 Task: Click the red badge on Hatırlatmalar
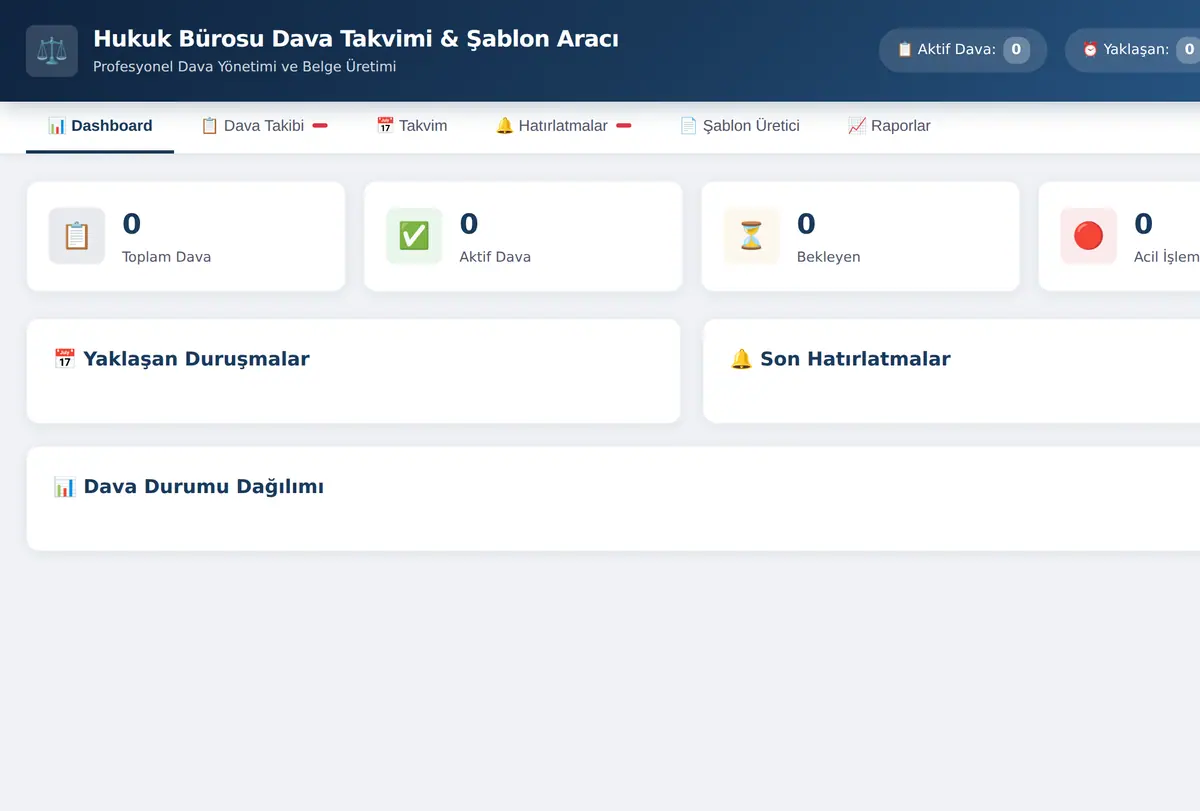pyautogui.click(x=623, y=126)
